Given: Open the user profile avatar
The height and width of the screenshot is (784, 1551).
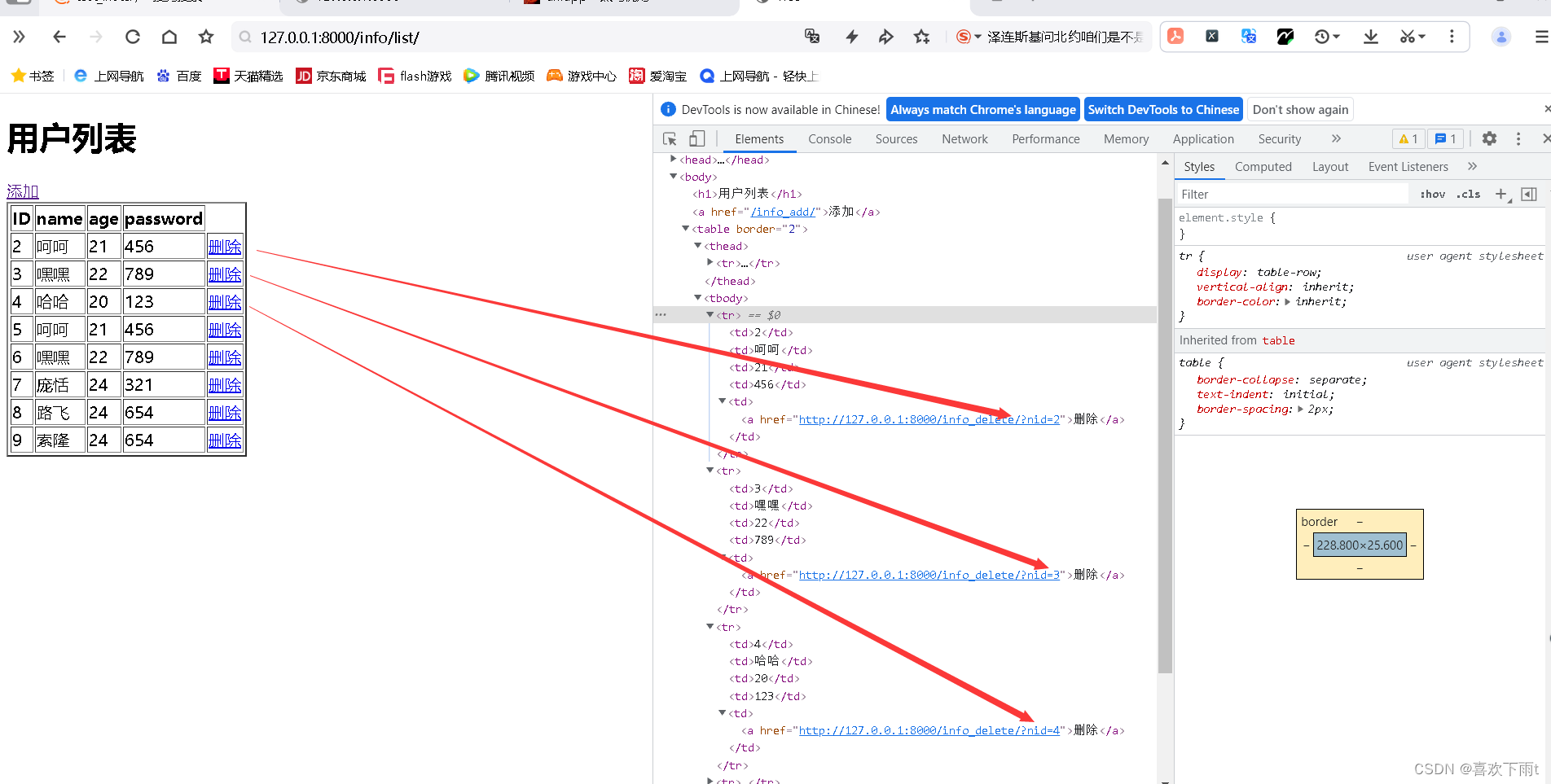Looking at the screenshot, I should pos(1501,37).
